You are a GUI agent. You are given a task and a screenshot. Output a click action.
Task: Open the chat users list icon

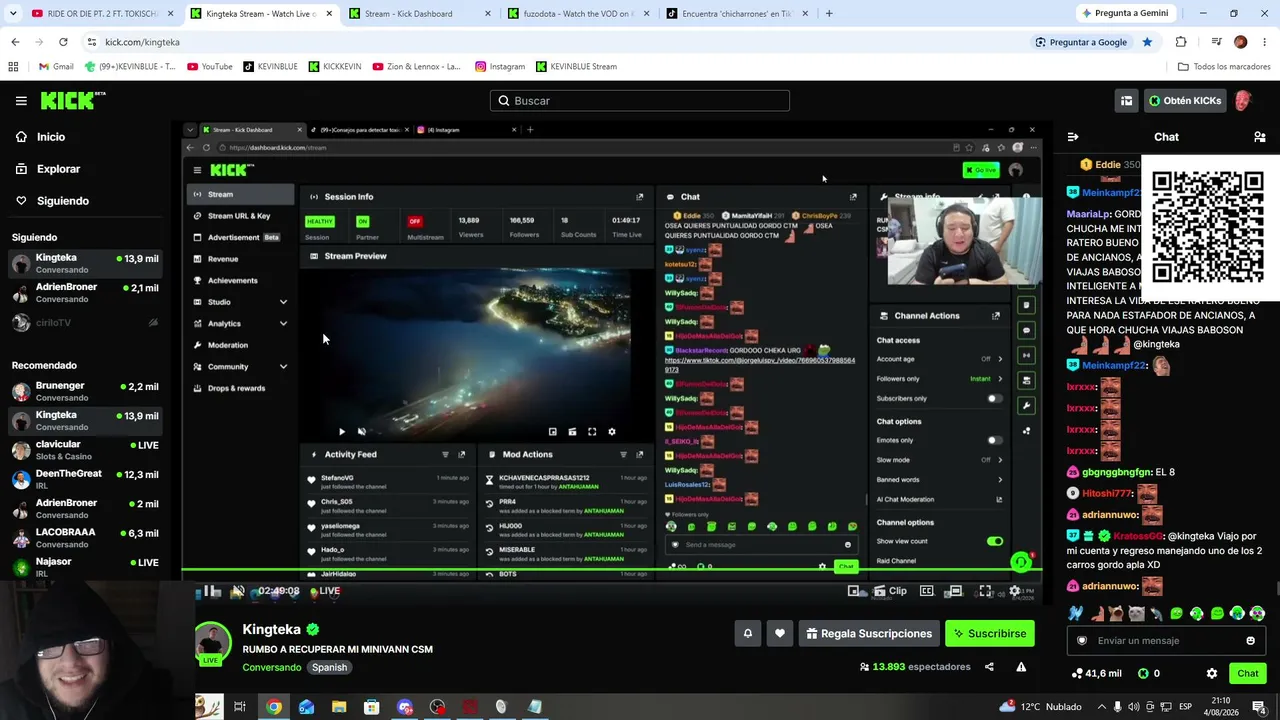(x=1260, y=137)
